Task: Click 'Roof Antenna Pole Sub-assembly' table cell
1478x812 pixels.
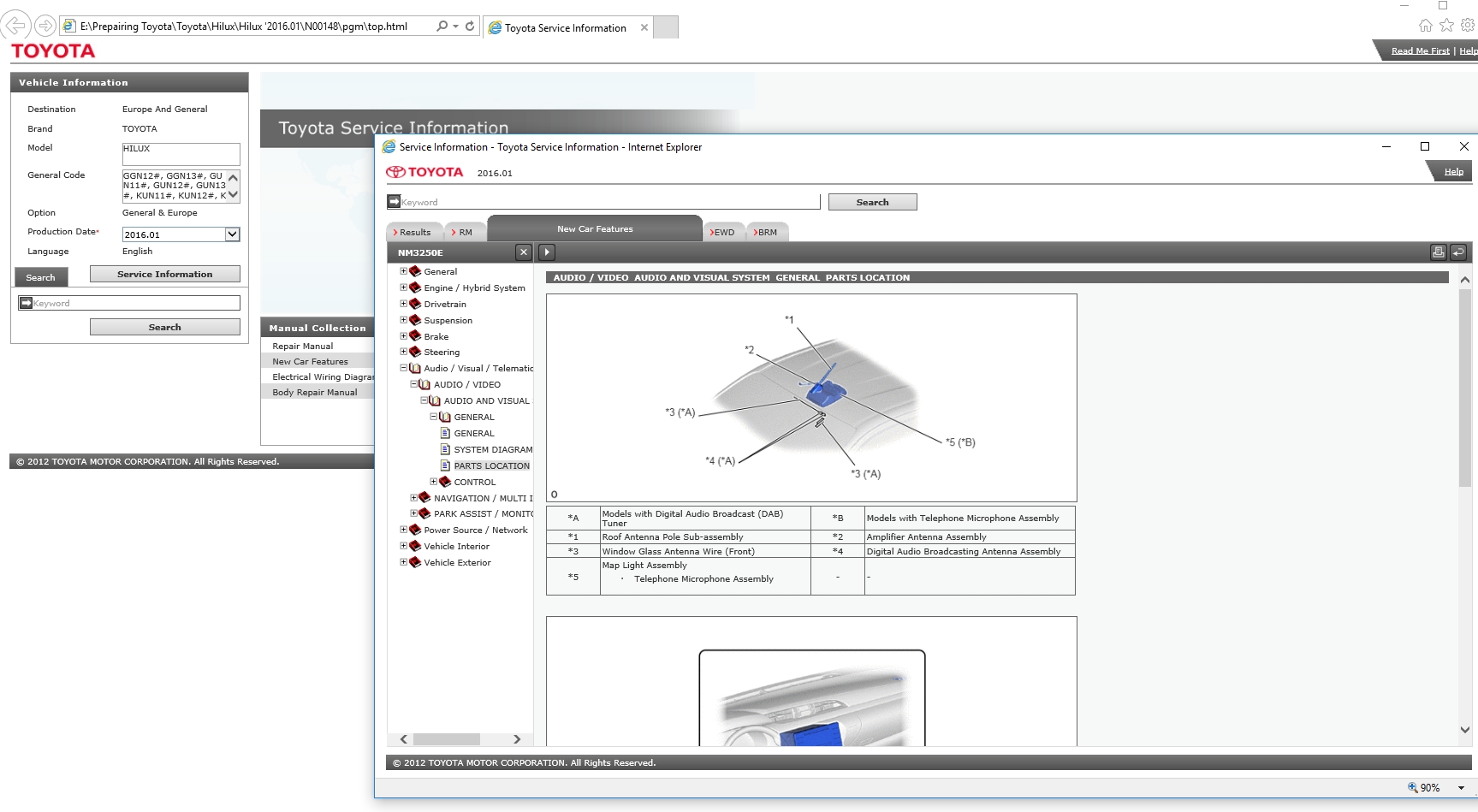Action: pos(705,537)
